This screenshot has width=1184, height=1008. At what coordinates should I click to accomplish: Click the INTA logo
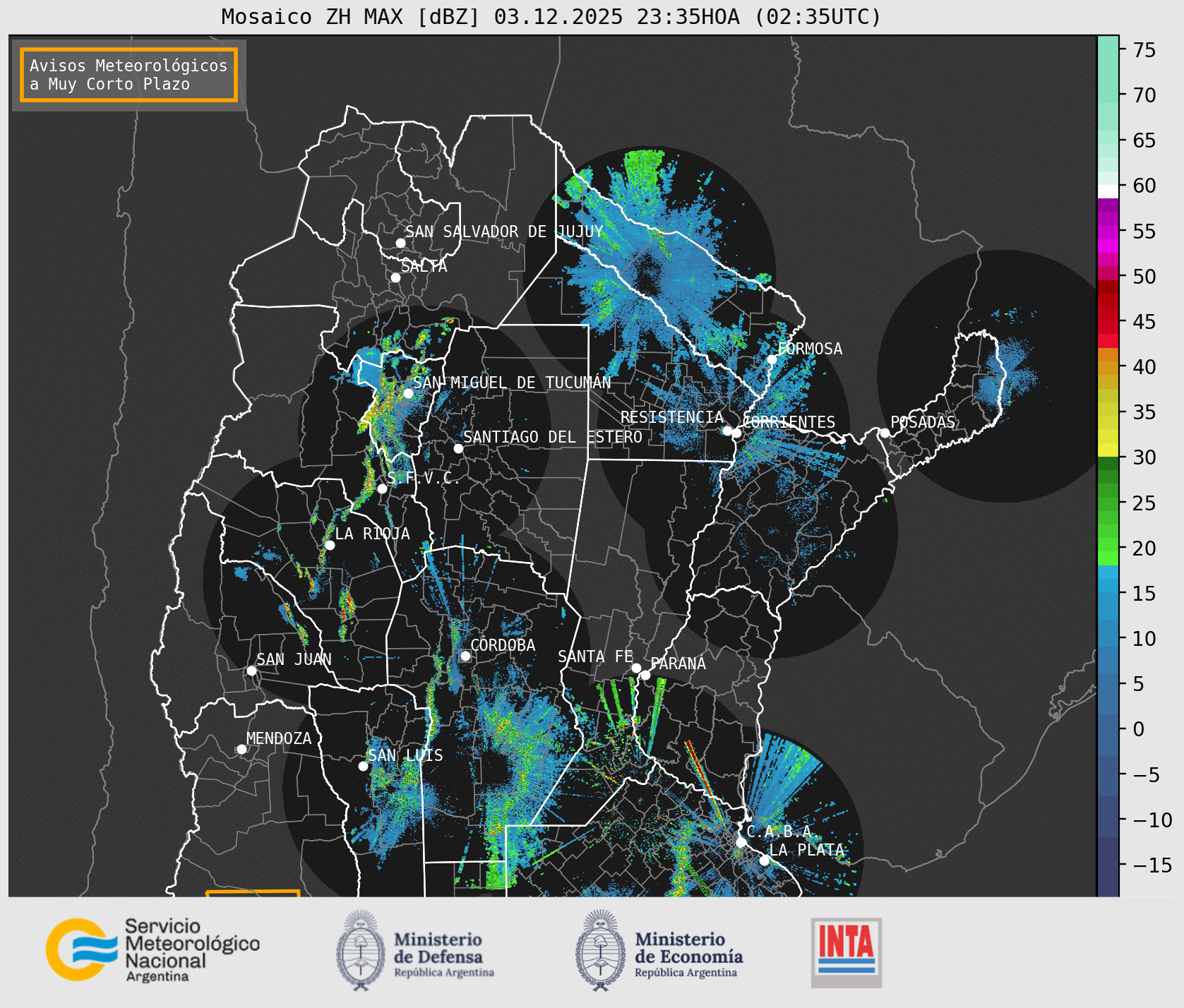tap(847, 952)
